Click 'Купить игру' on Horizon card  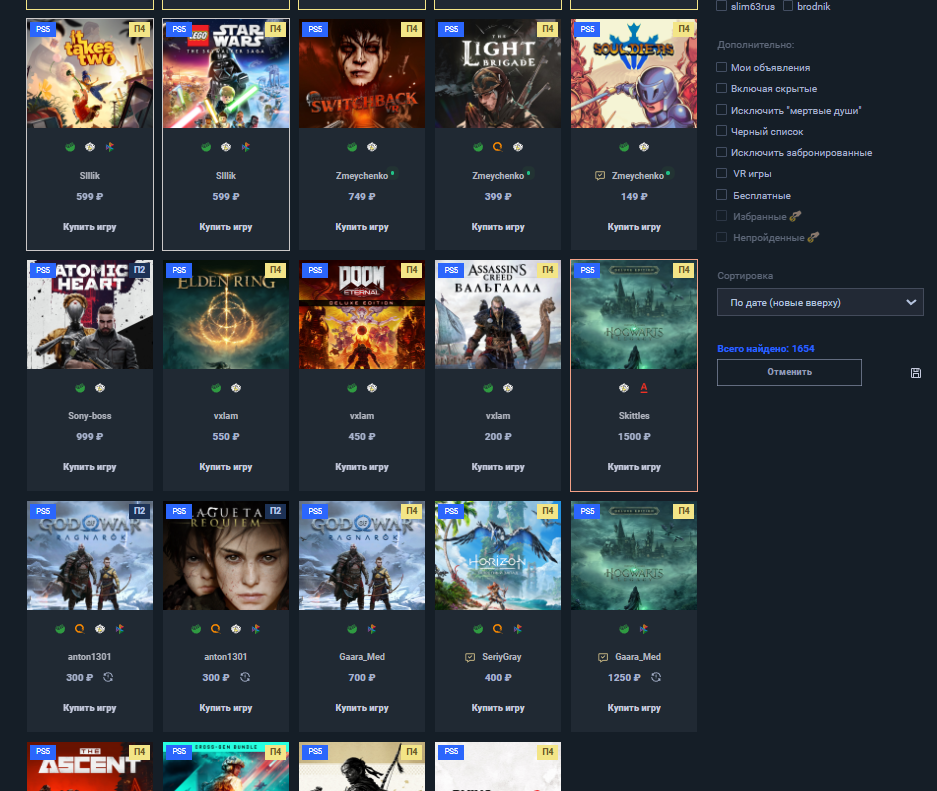(498, 708)
